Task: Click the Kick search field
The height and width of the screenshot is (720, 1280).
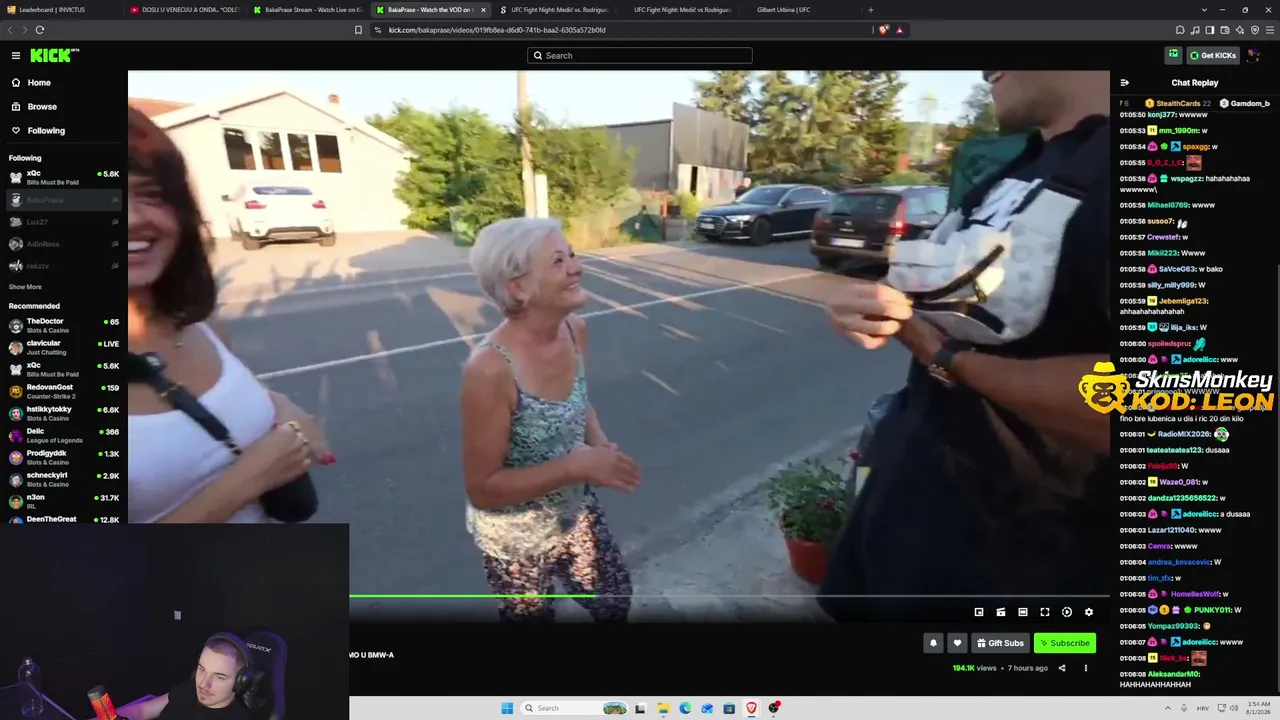Action: tap(640, 56)
